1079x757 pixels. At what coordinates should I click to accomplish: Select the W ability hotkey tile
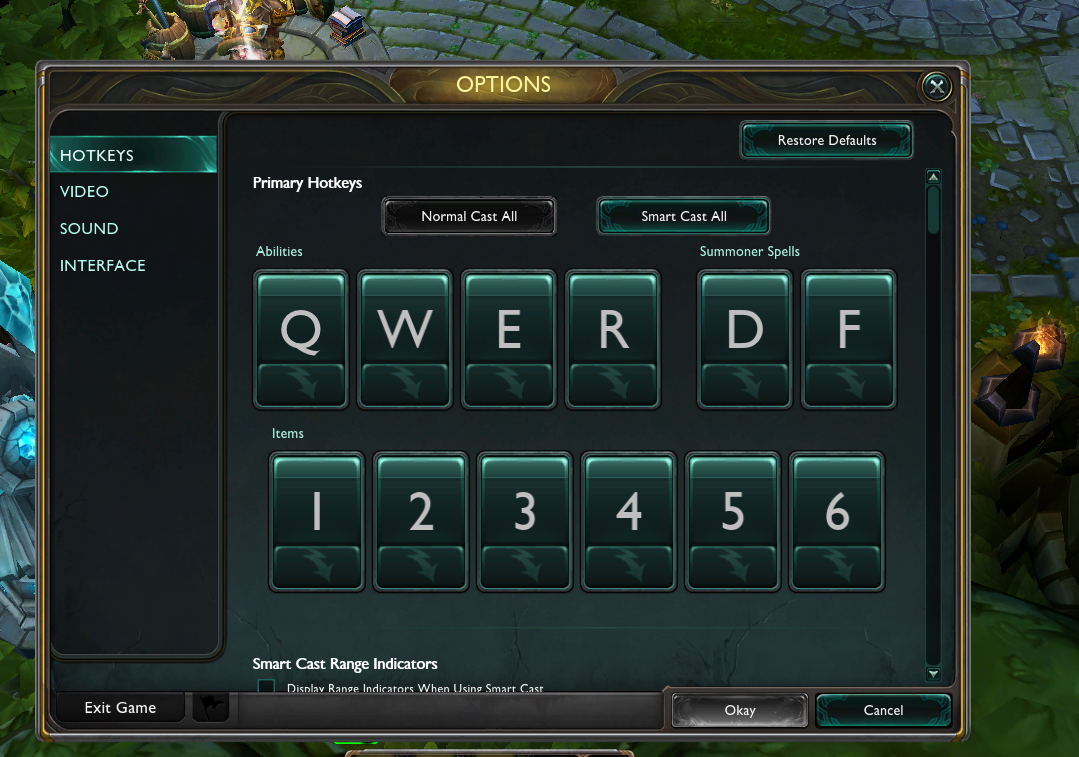[405, 320]
